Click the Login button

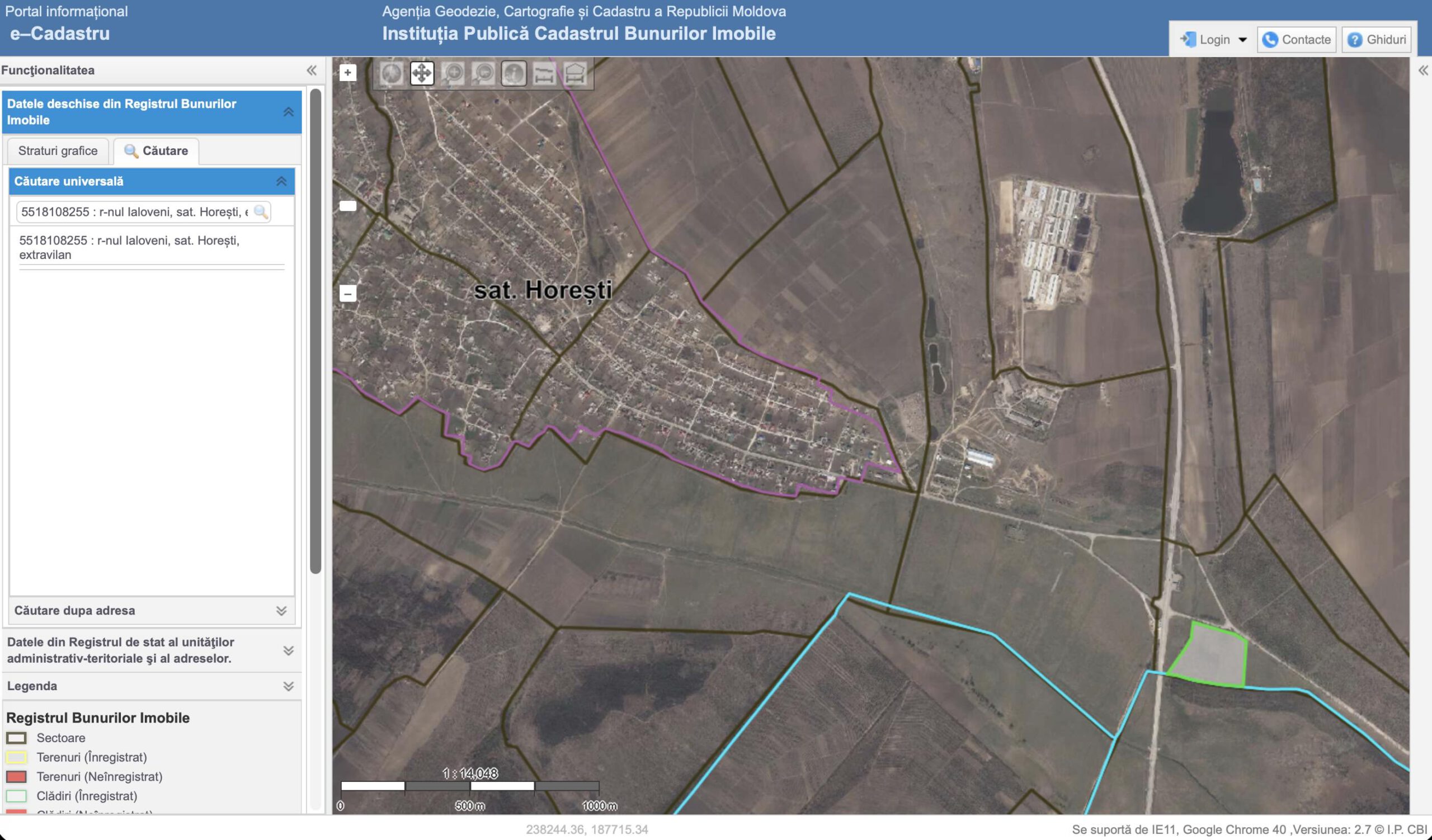(1205, 40)
